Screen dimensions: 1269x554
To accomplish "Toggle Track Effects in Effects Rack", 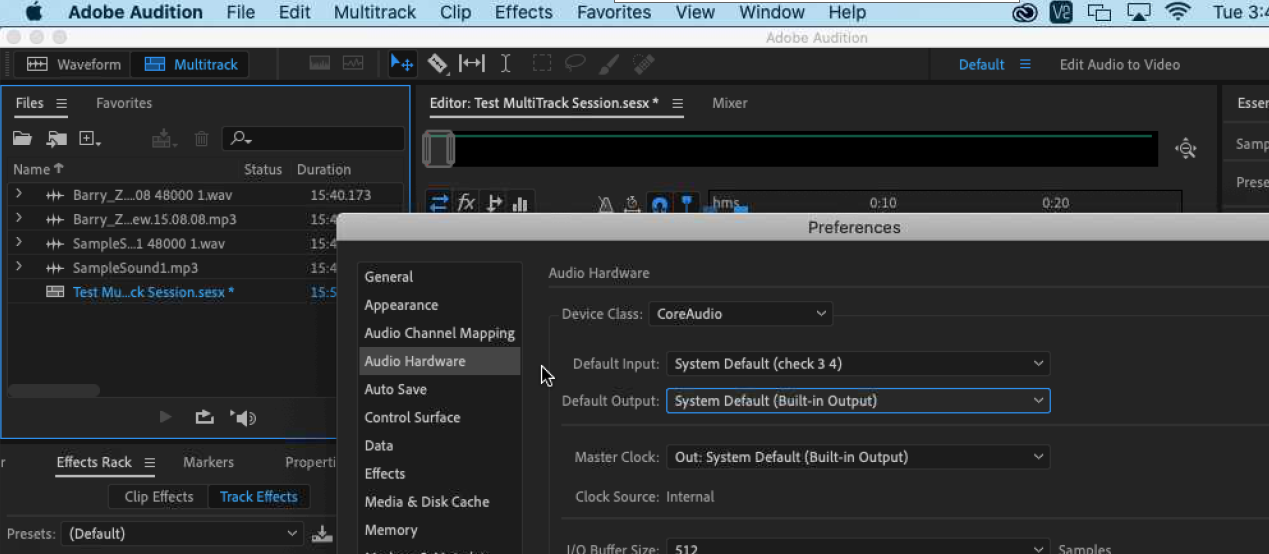I will pyautogui.click(x=258, y=497).
